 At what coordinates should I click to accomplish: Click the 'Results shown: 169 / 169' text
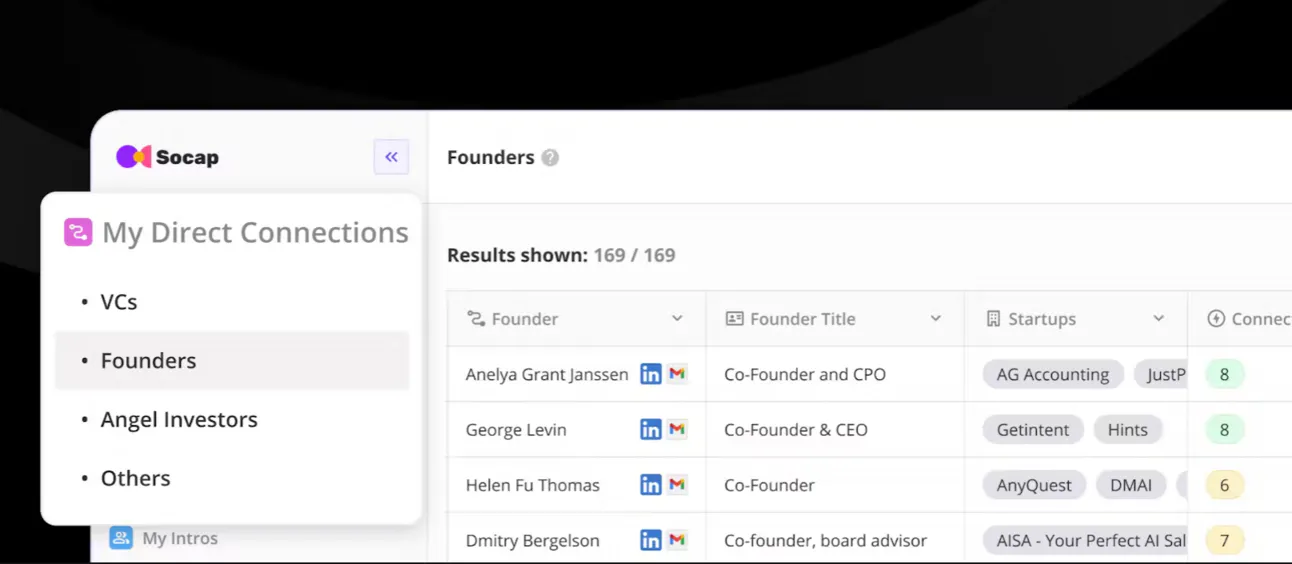pos(561,255)
